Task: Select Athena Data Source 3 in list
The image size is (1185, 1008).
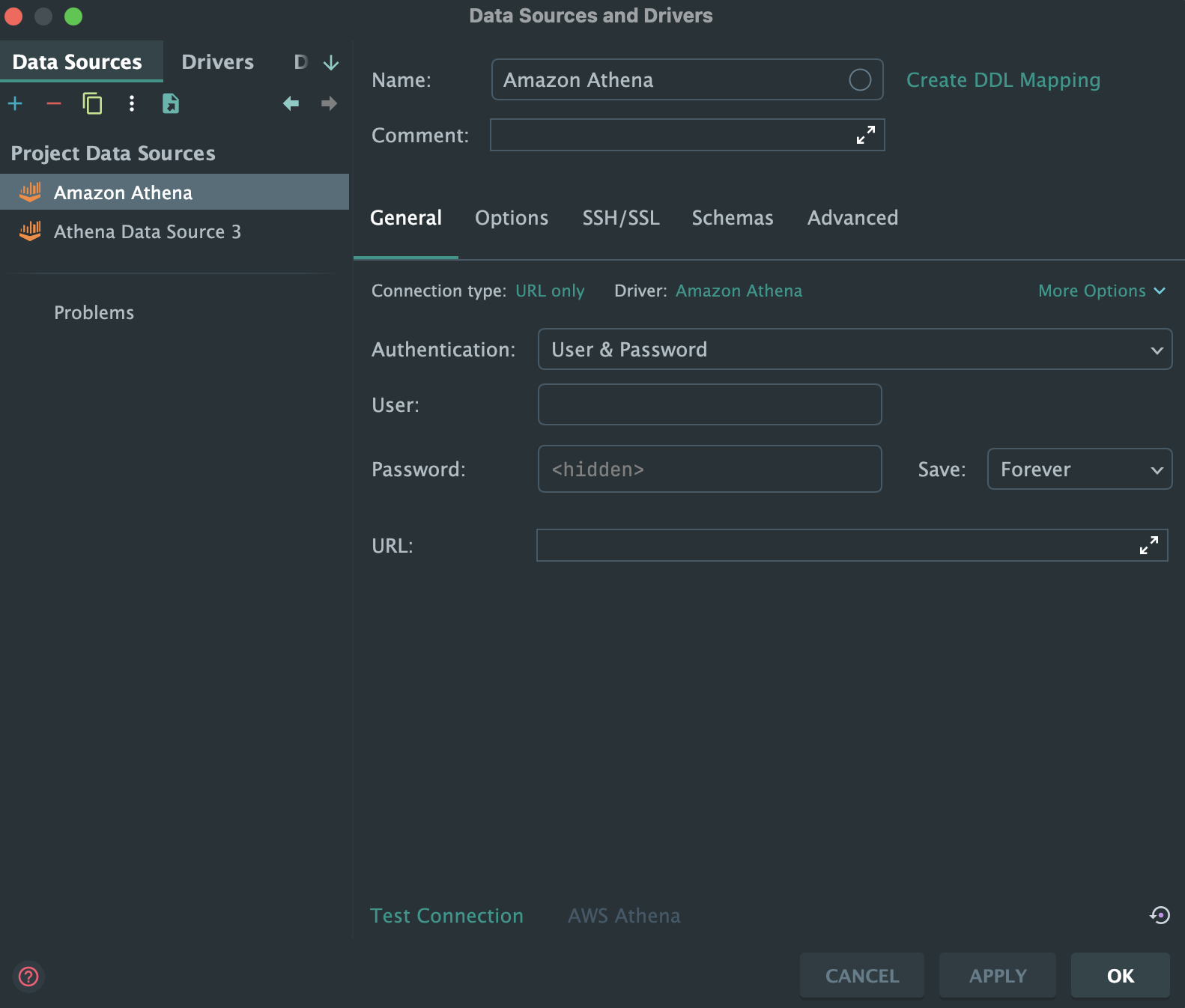Action: pyautogui.click(x=175, y=231)
